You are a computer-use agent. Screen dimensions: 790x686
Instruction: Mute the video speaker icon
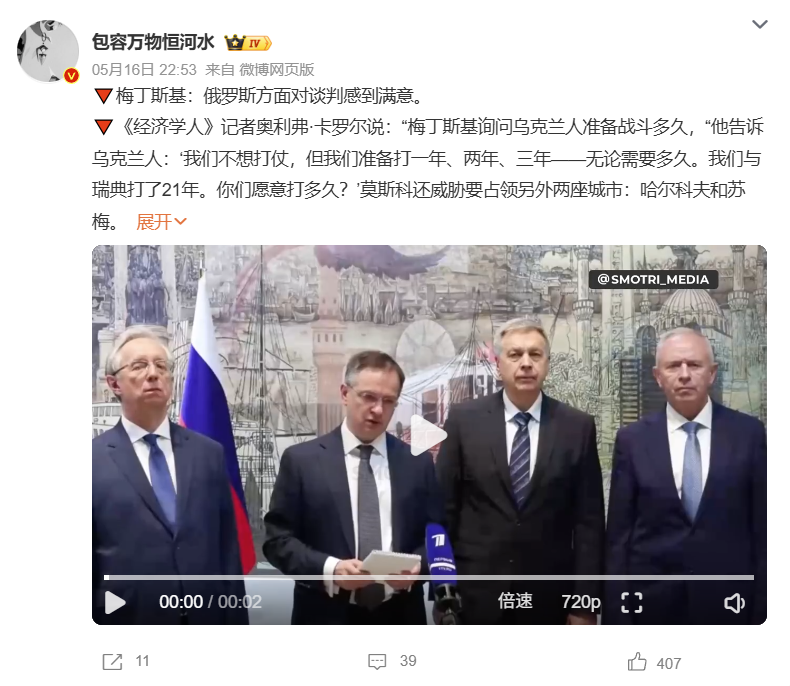(734, 602)
